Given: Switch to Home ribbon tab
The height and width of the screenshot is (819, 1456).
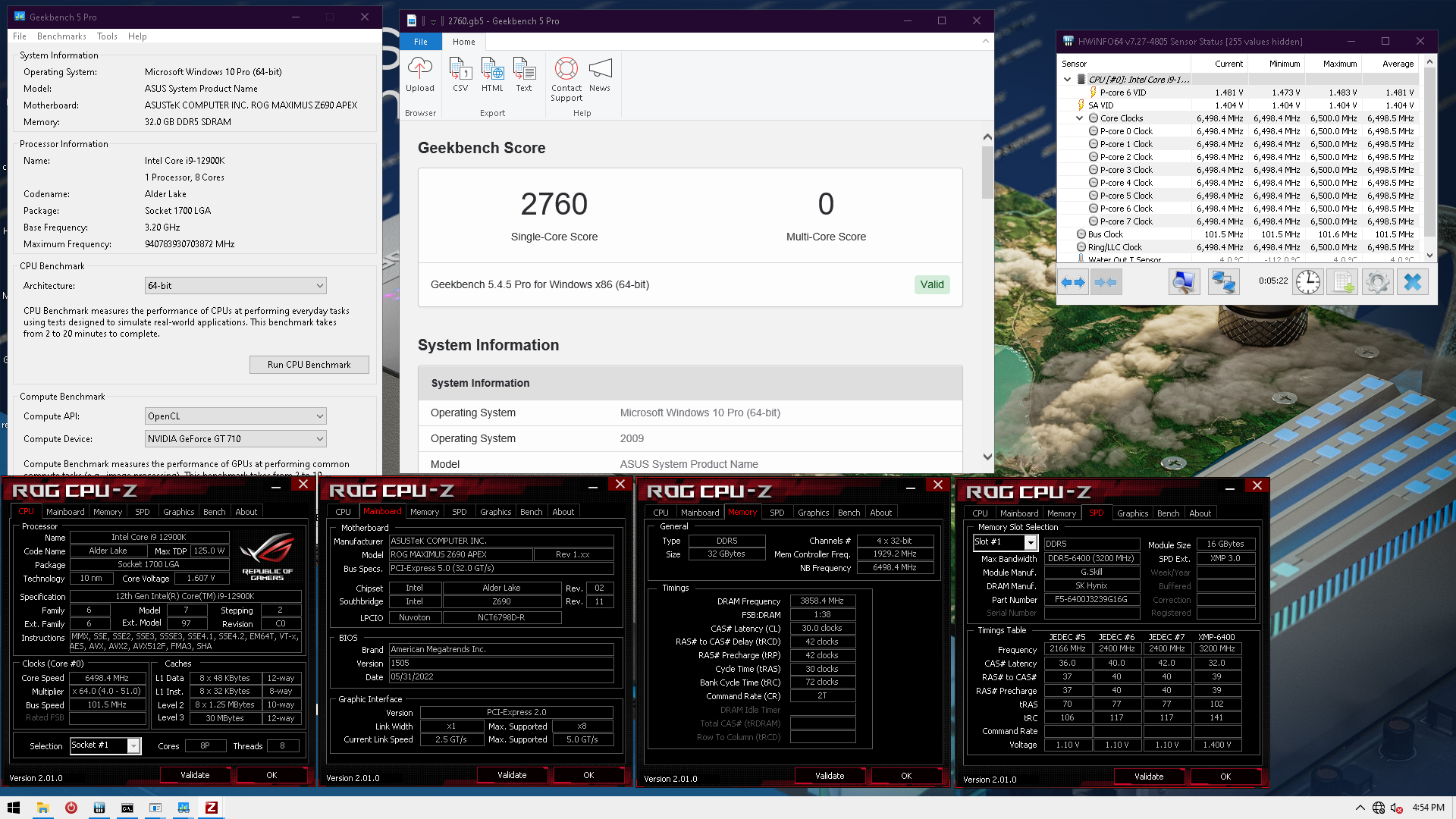Looking at the screenshot, I should pyautogui.click(x=464, y=42).
